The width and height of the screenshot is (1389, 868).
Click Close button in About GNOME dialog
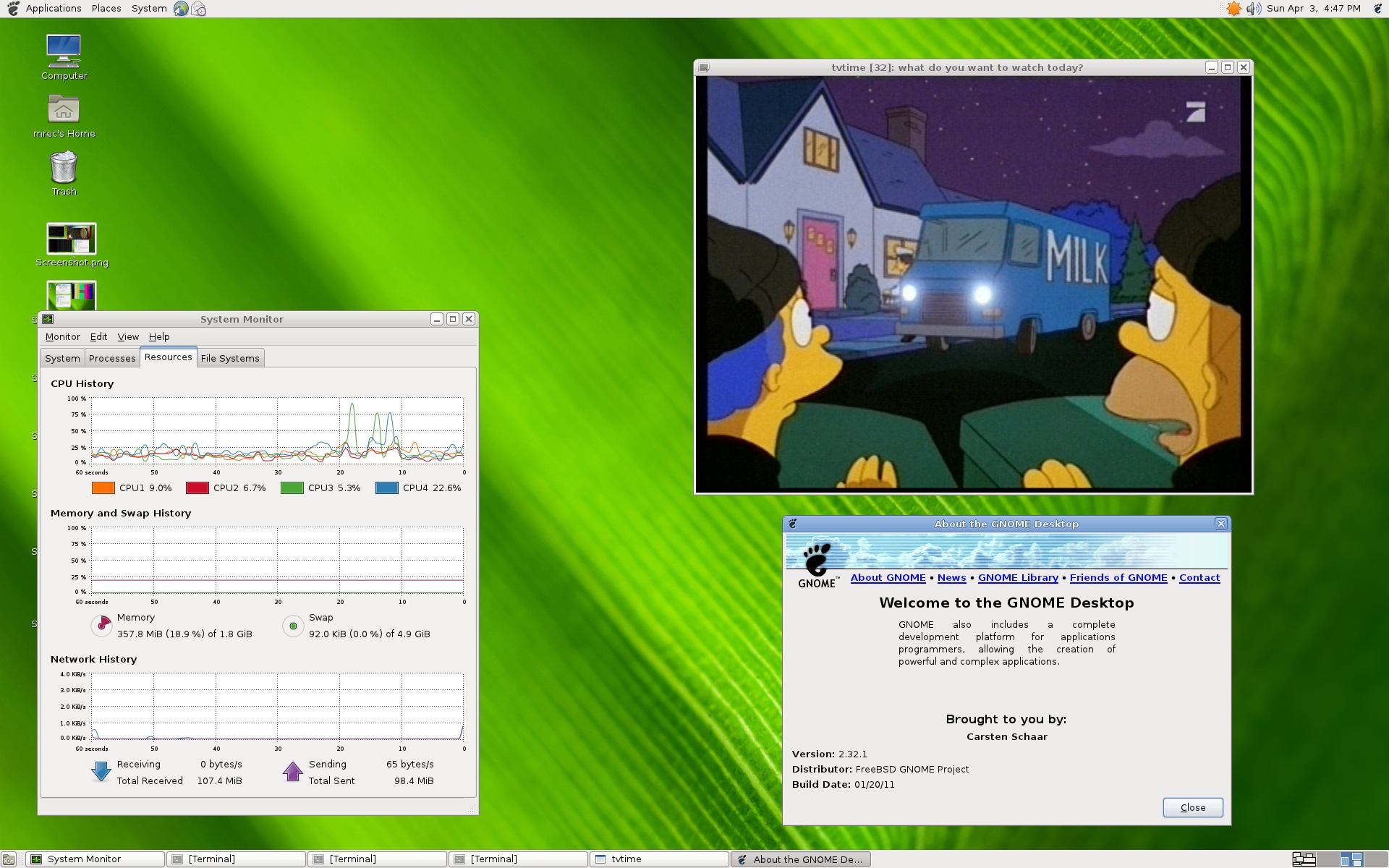(x=1193, y=808)
